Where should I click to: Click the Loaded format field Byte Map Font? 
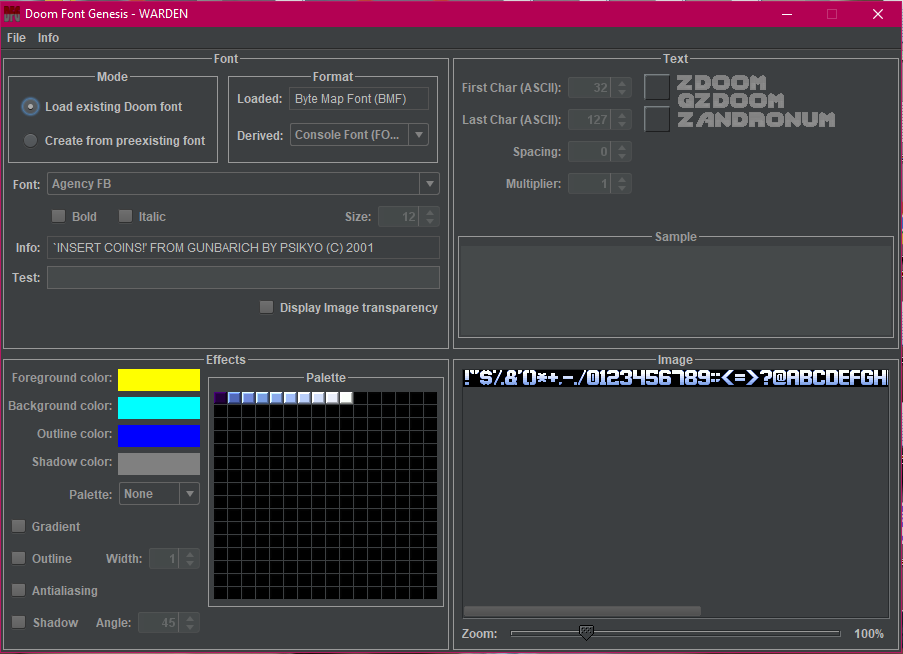coord(359,99)
